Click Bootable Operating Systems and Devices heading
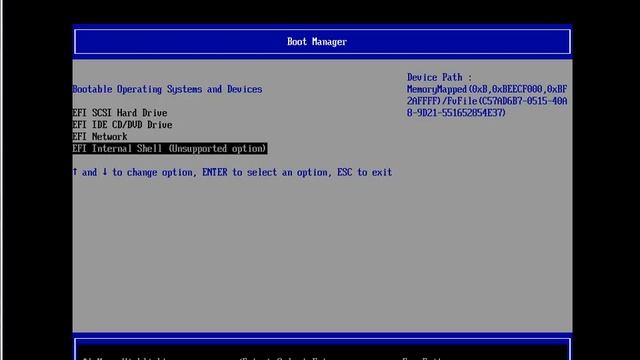640x360 pixels. [167, 89]
